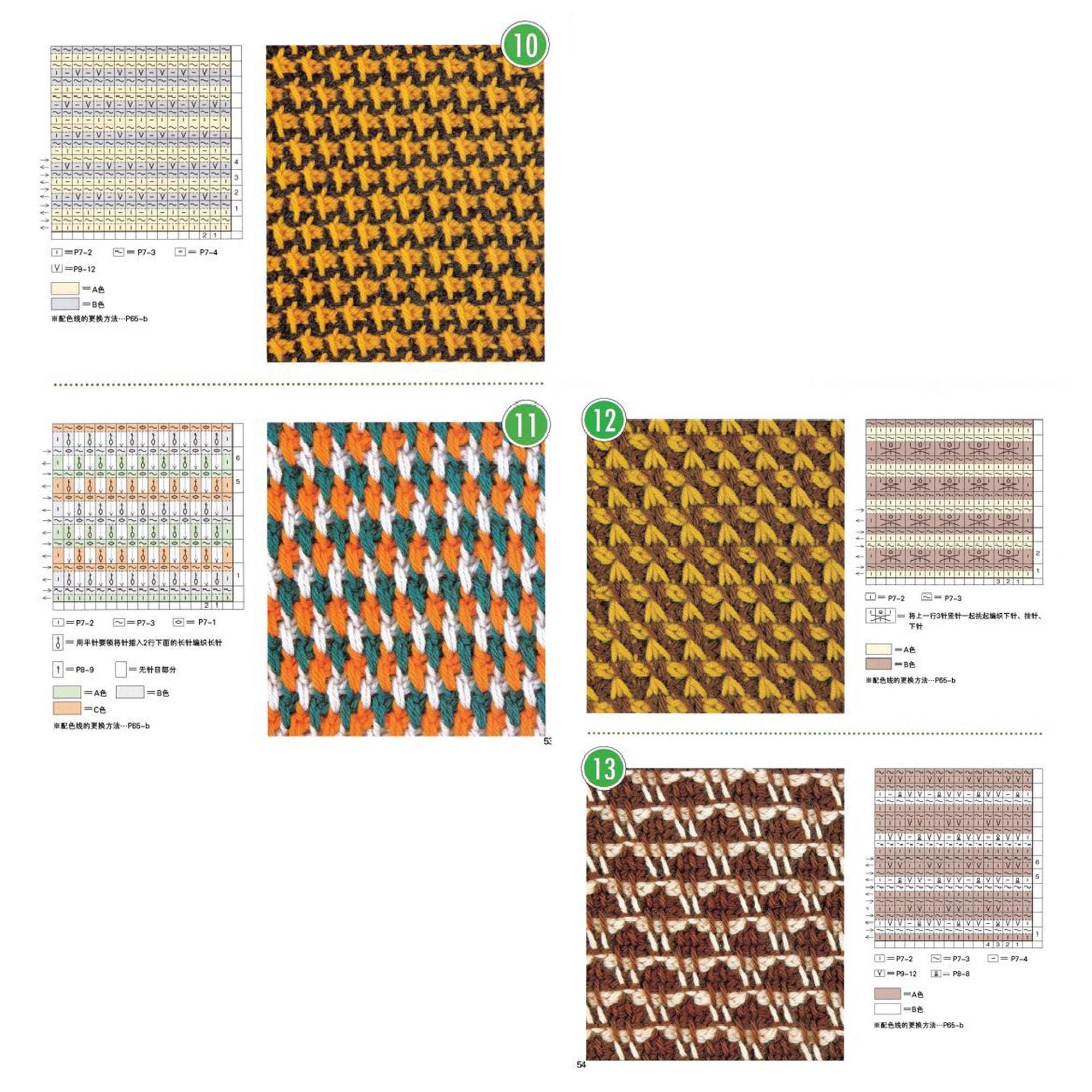Click the yellow A色 swatch under pattern 10

click(65, 289)
